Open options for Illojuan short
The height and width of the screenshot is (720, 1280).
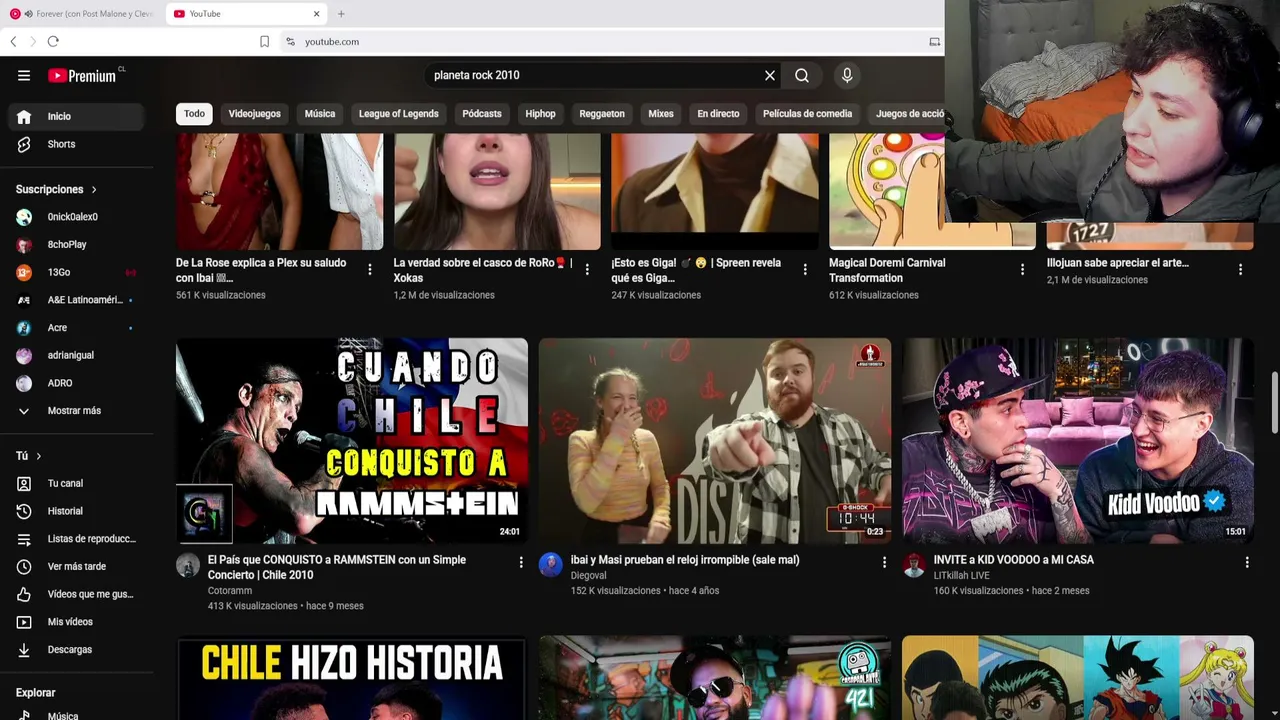coord(1240,269)
